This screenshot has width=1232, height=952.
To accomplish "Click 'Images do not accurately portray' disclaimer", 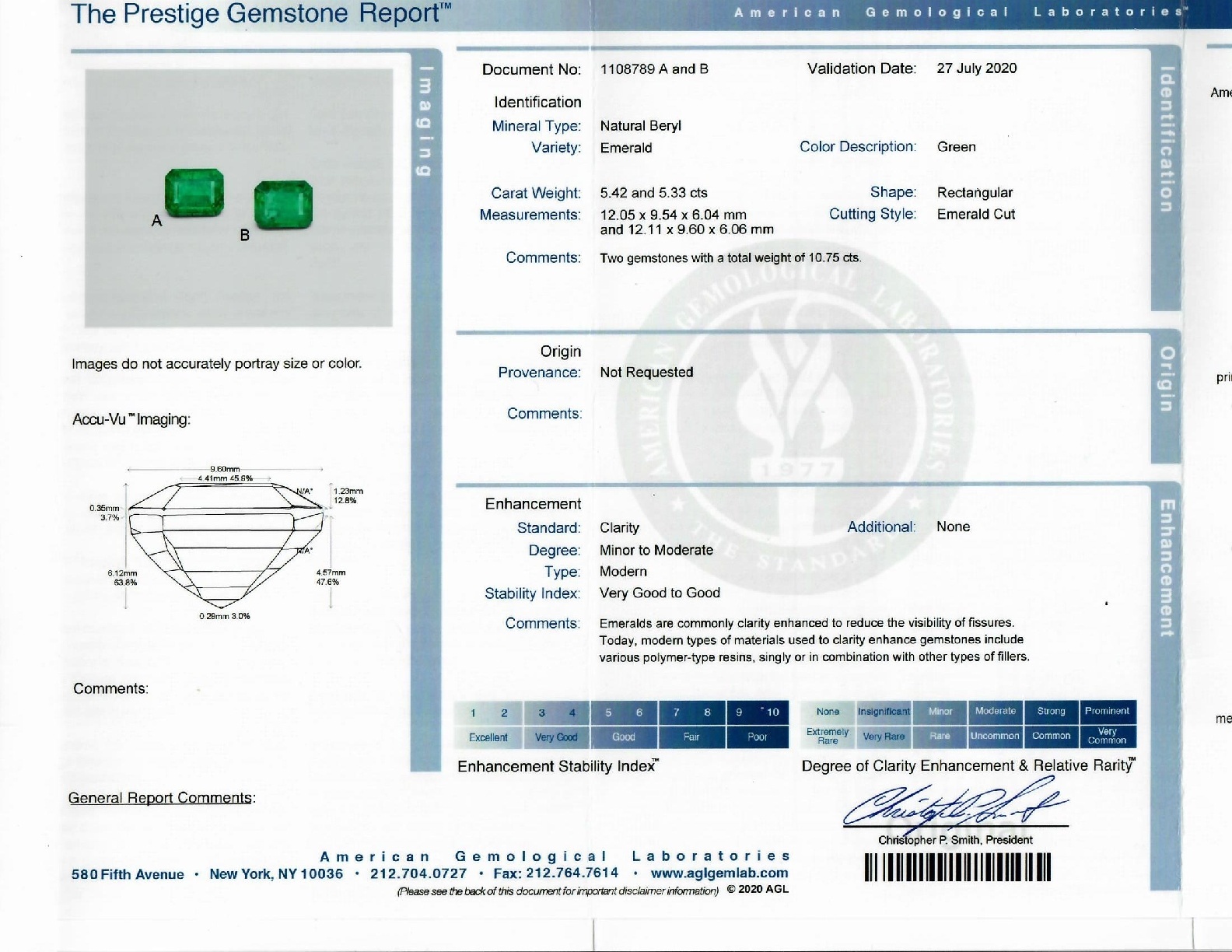I will click(216, 364).
